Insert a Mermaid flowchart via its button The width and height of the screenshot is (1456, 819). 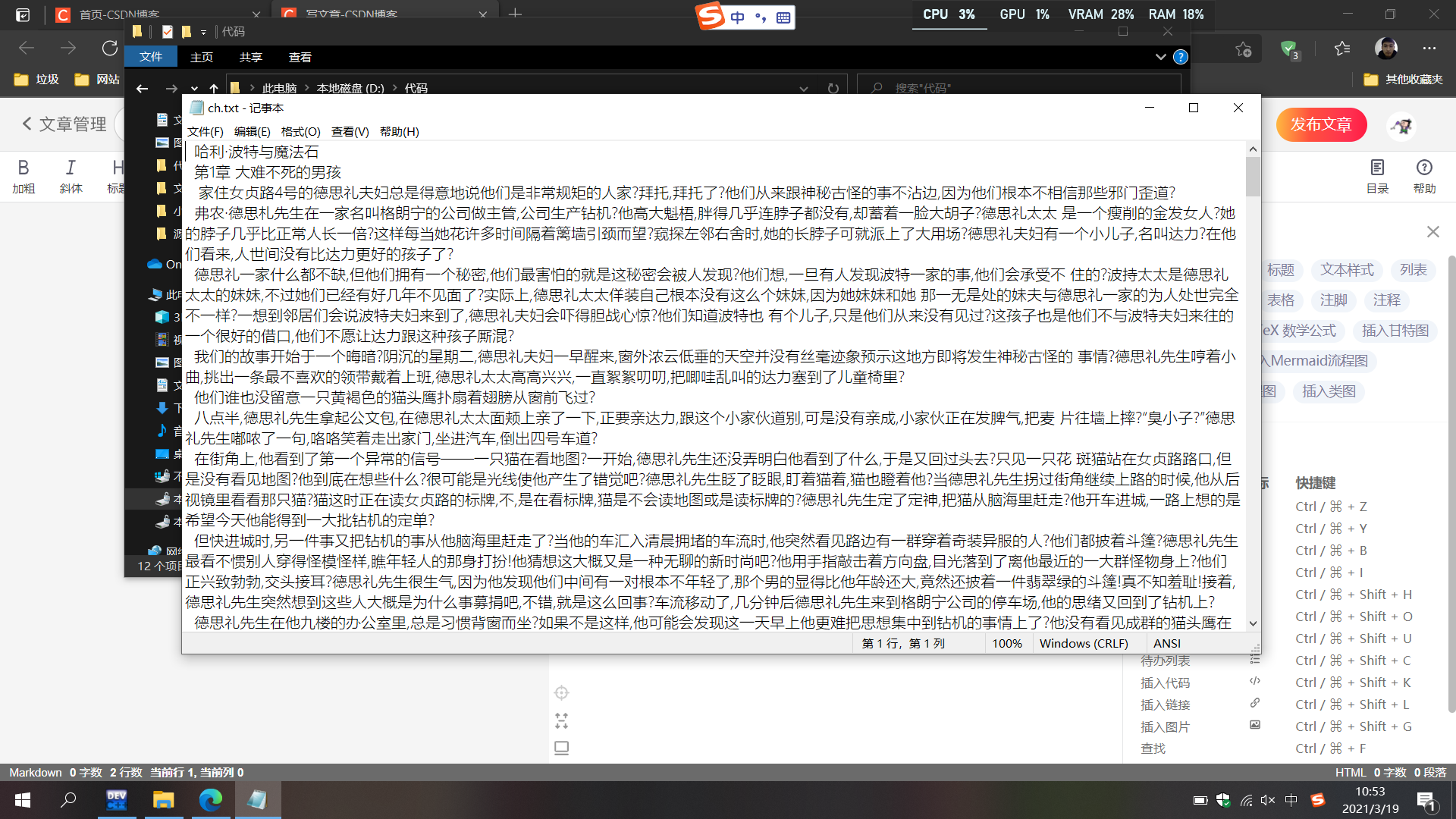pos(1314,361)
